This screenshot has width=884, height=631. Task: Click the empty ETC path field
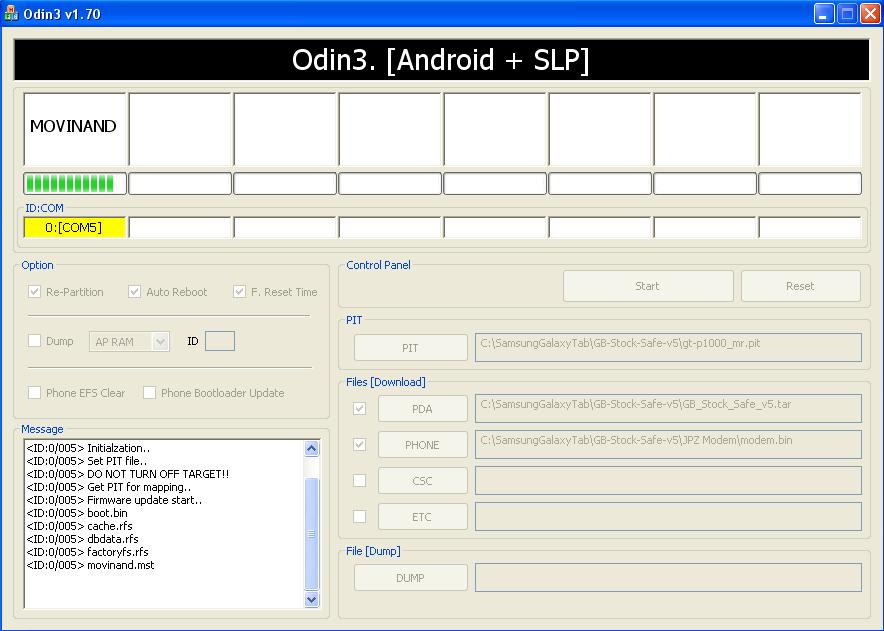[668, 517]
